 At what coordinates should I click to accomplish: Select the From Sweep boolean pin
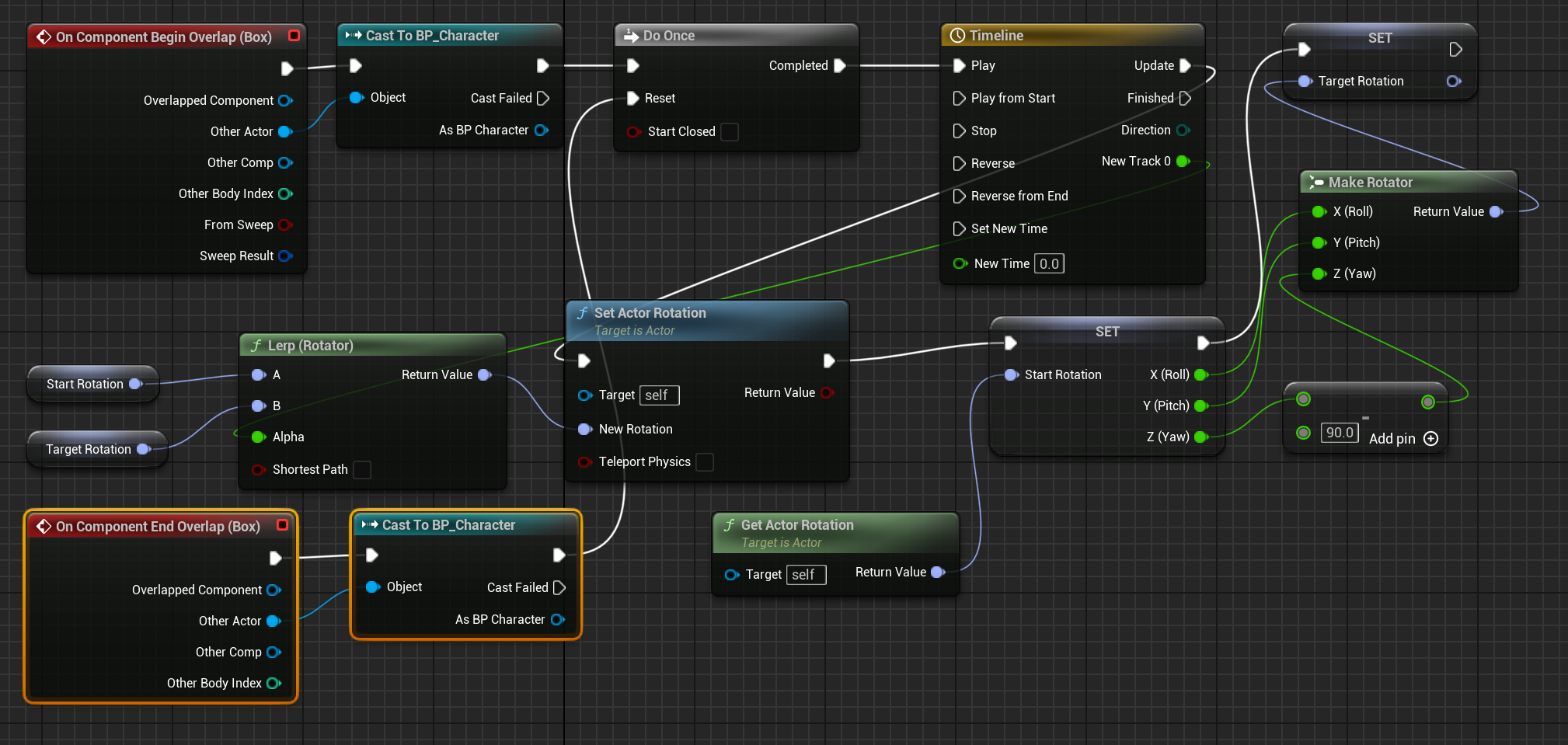(x=285, y=225)
